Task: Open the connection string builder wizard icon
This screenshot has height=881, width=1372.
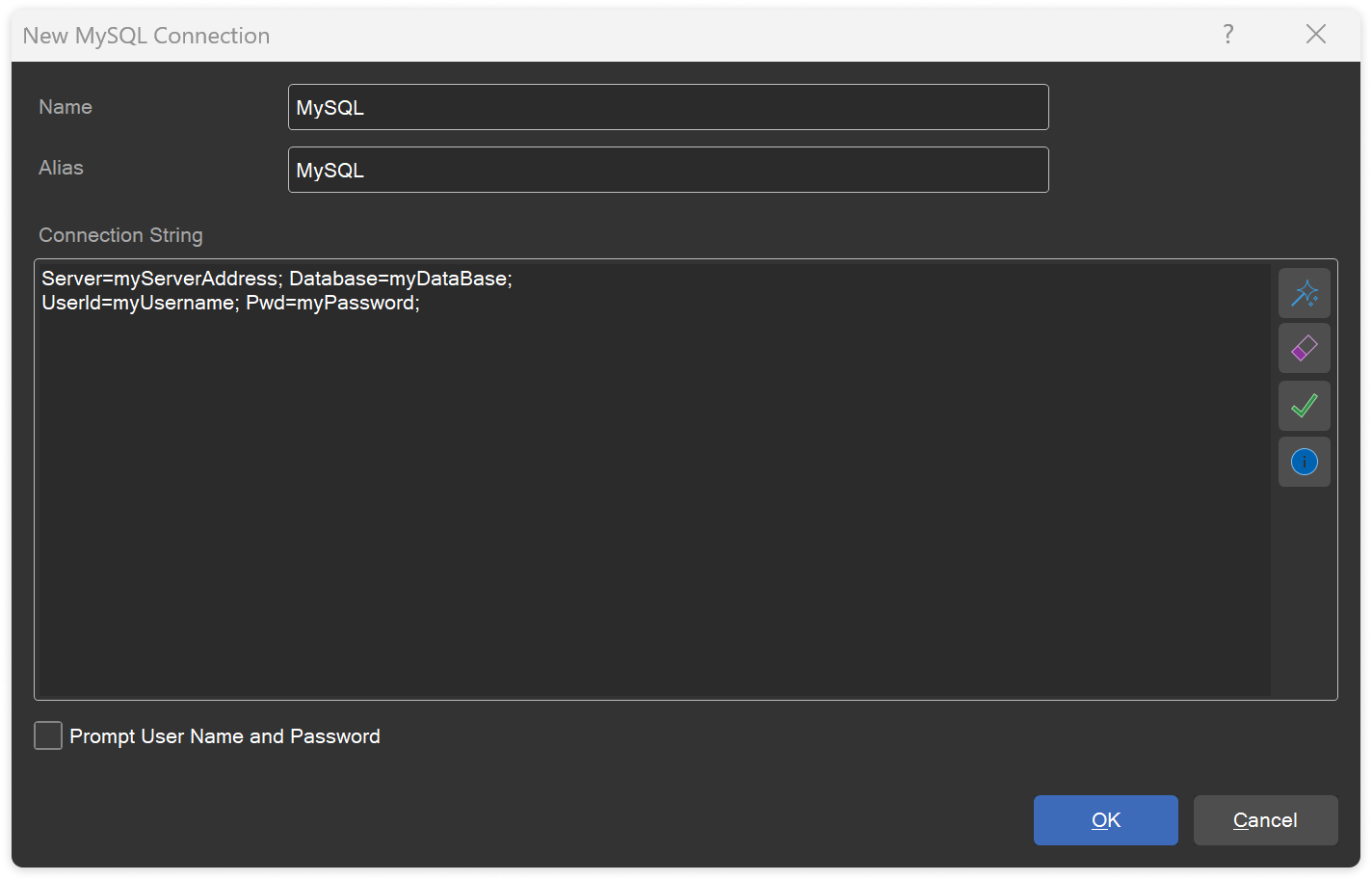Action: coord(1305,293)
